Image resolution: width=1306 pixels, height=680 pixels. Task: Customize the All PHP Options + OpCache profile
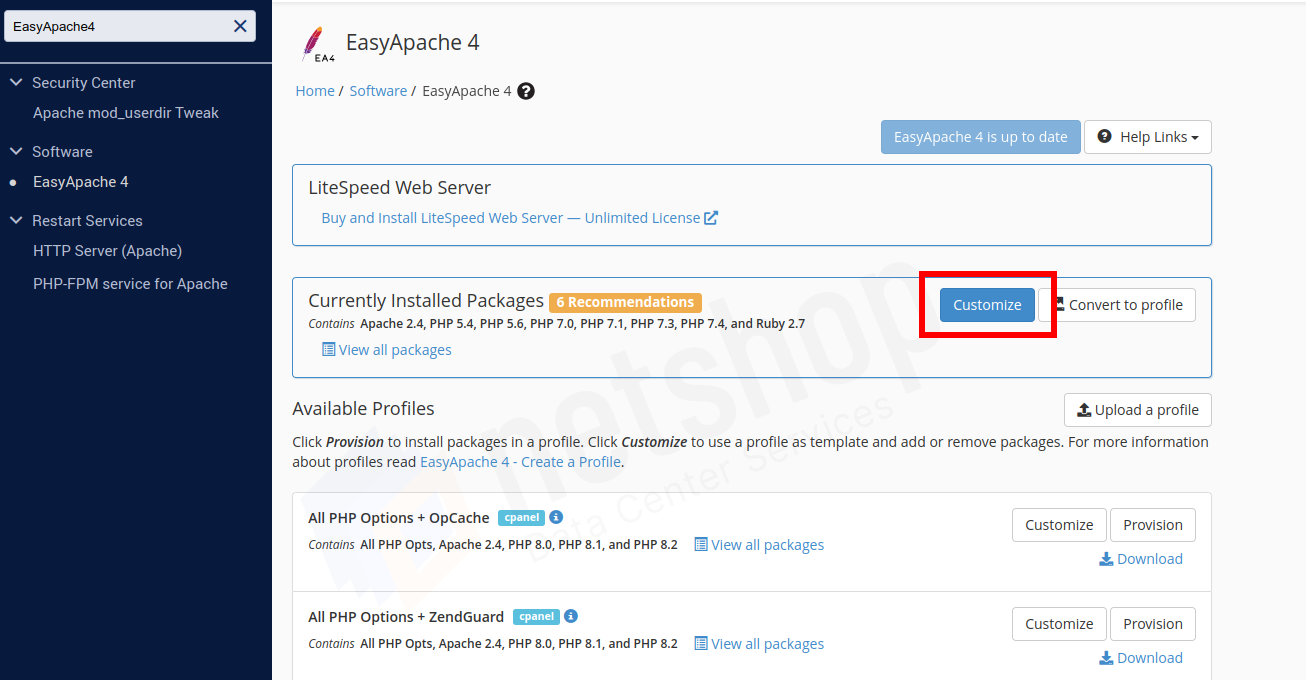click(1059, 525)
